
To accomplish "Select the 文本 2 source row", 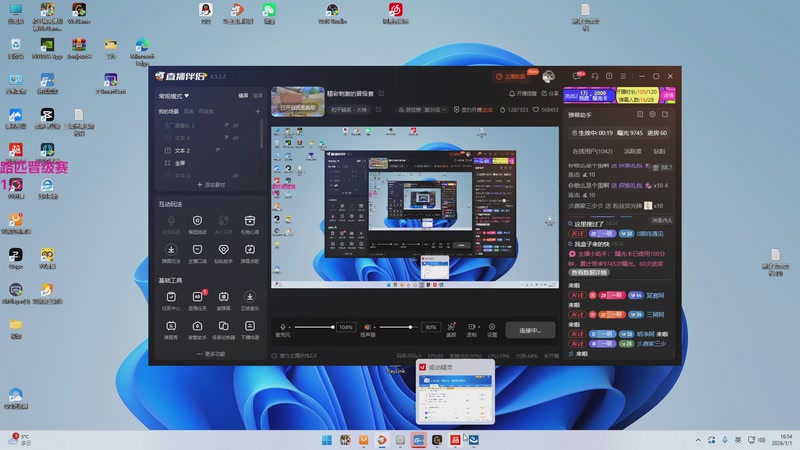I will click(210, 151).
